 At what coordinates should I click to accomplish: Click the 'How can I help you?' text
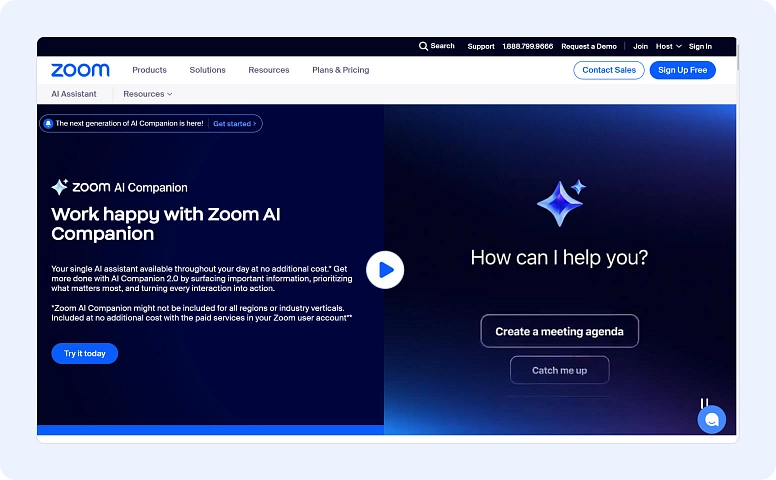click(559, 257)
